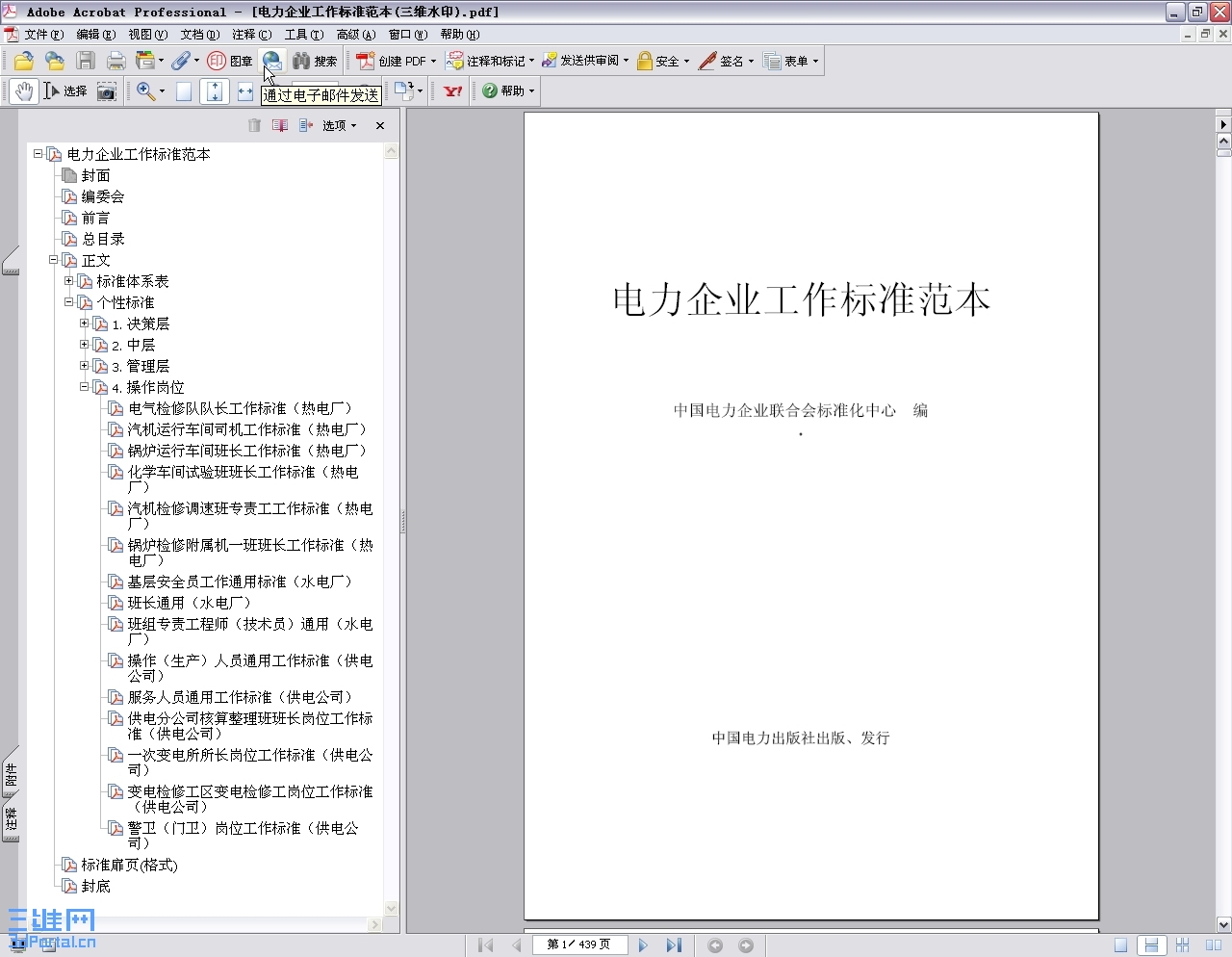
Task: Click the page number field 第1/439页
Action: coord(579,945)
